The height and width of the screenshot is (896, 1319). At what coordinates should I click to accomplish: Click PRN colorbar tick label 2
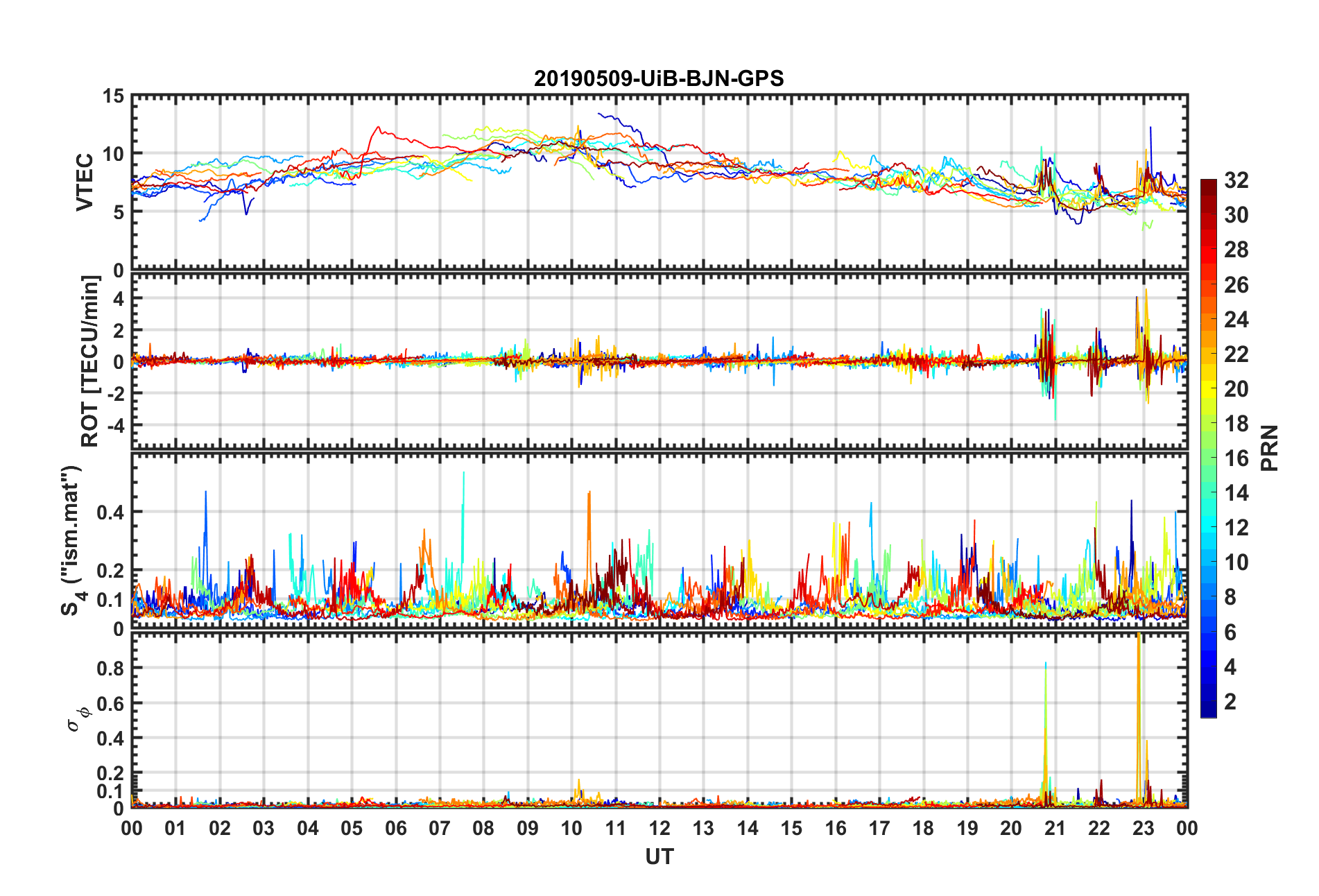[1230, 701]
